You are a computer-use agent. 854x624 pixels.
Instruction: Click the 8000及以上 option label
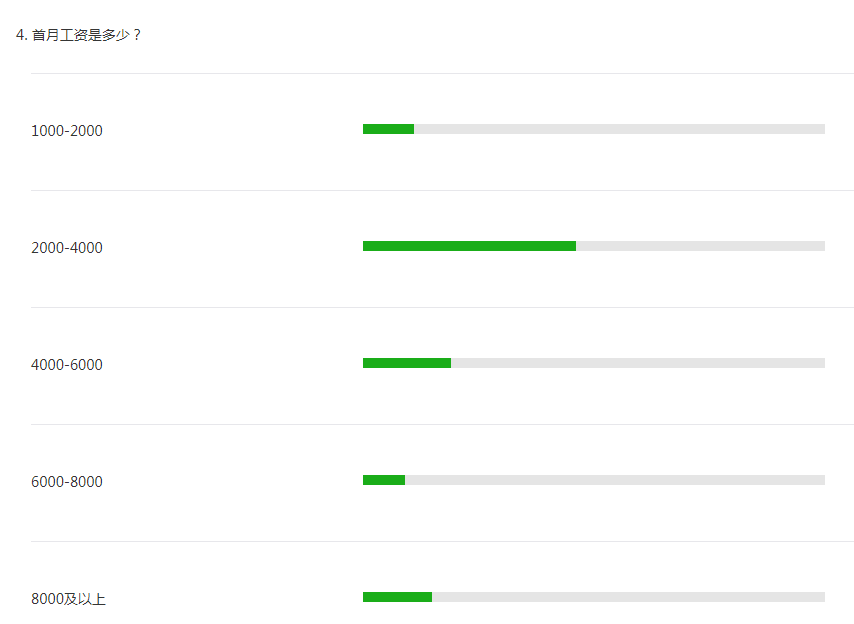[x=68, y=599]
